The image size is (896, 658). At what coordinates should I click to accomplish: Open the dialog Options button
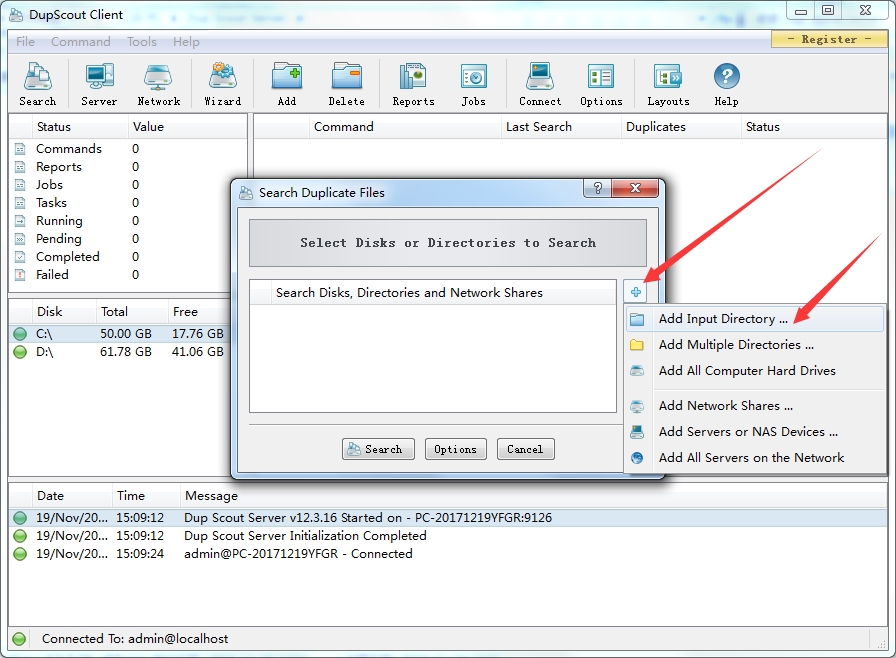455,450
